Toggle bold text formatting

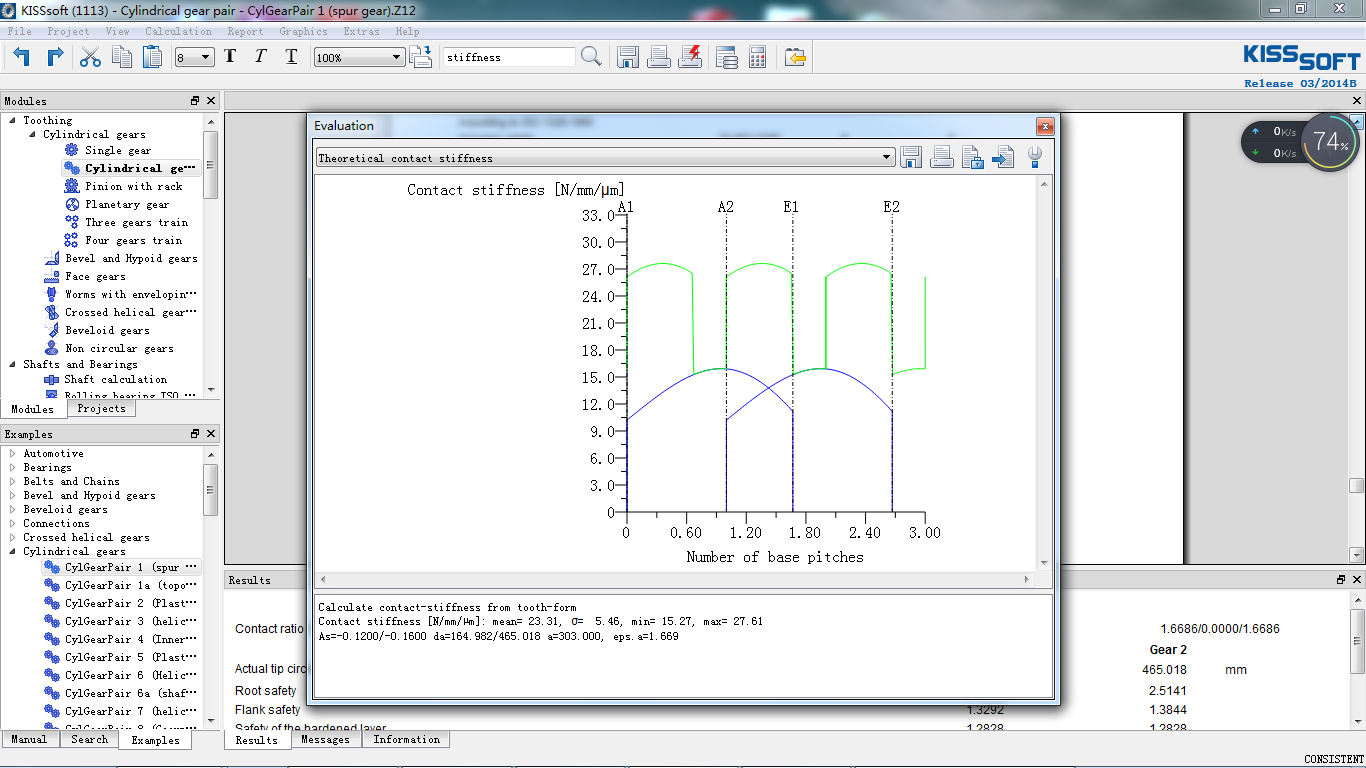click(230, 57)
